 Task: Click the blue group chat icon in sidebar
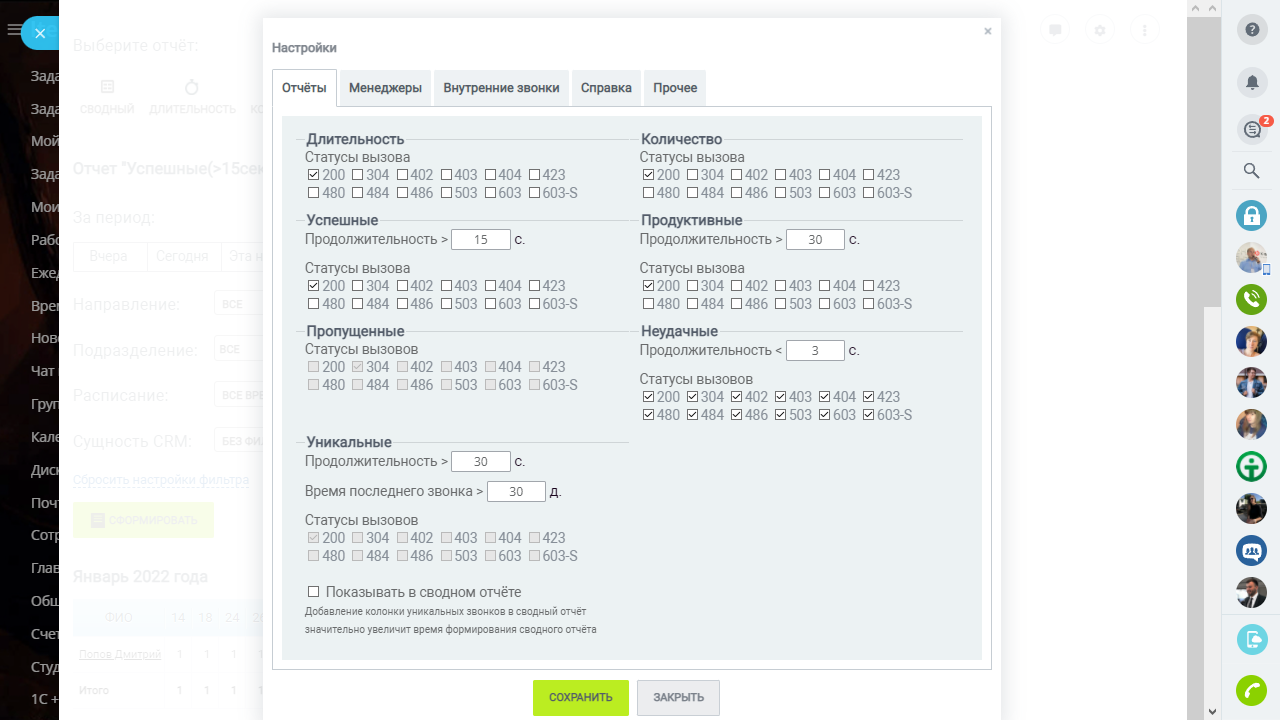point(1251,551)
